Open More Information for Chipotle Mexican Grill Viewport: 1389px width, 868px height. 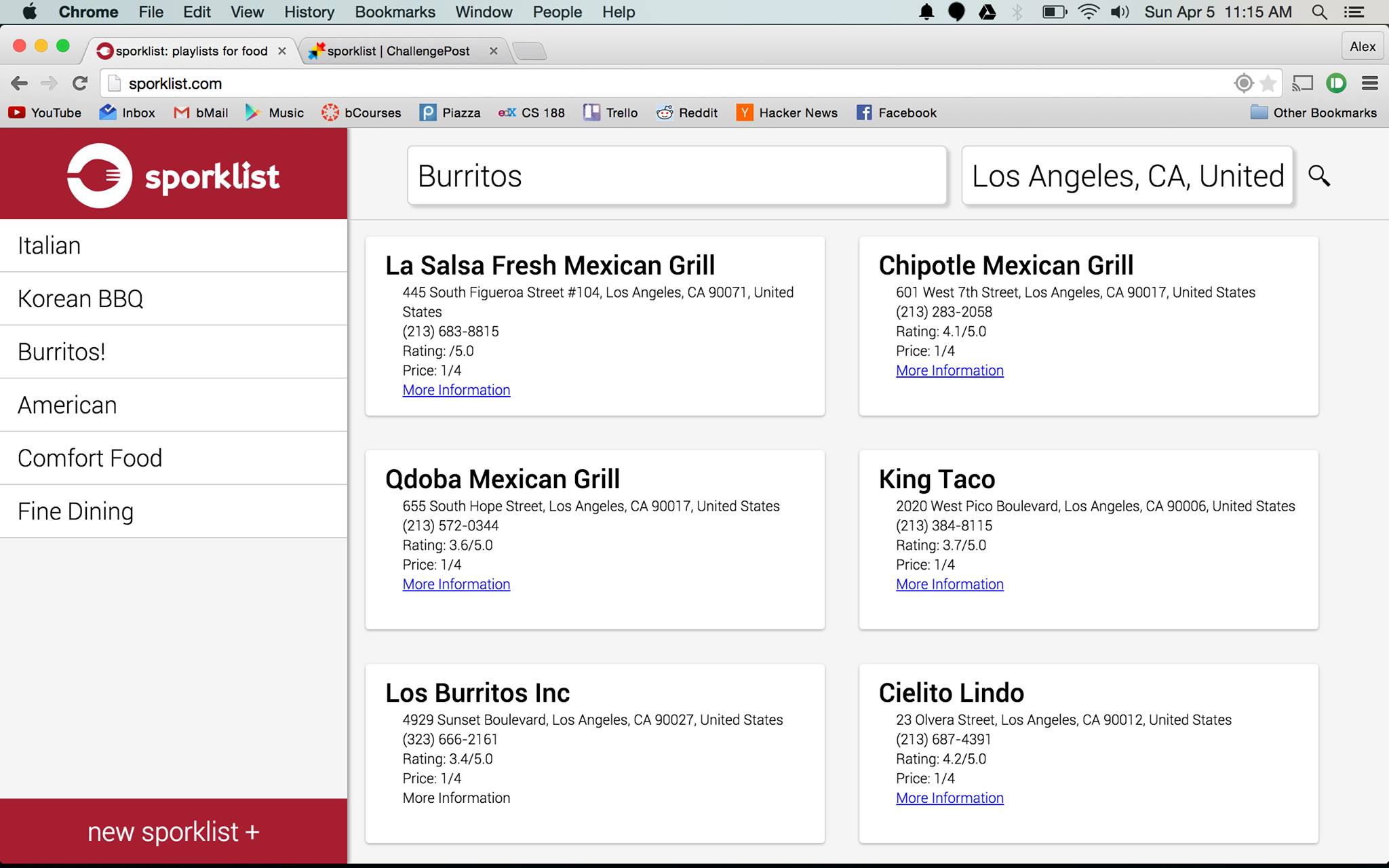coord(950,370)
